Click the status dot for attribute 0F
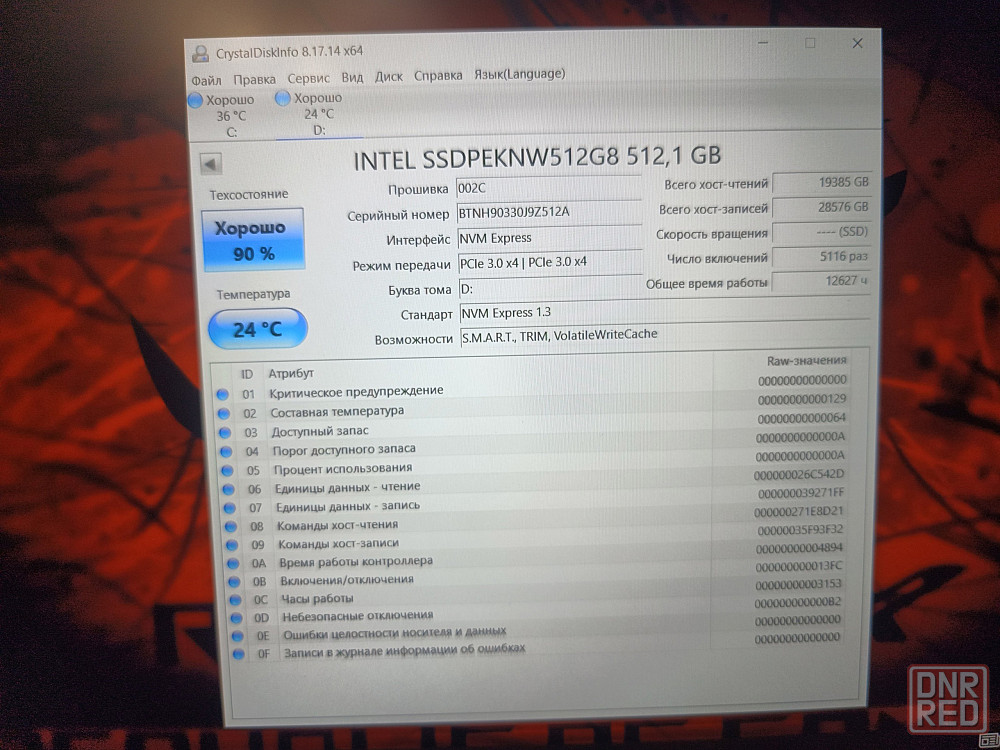The width and height of the screenshot is (1000, 750). 239,654
